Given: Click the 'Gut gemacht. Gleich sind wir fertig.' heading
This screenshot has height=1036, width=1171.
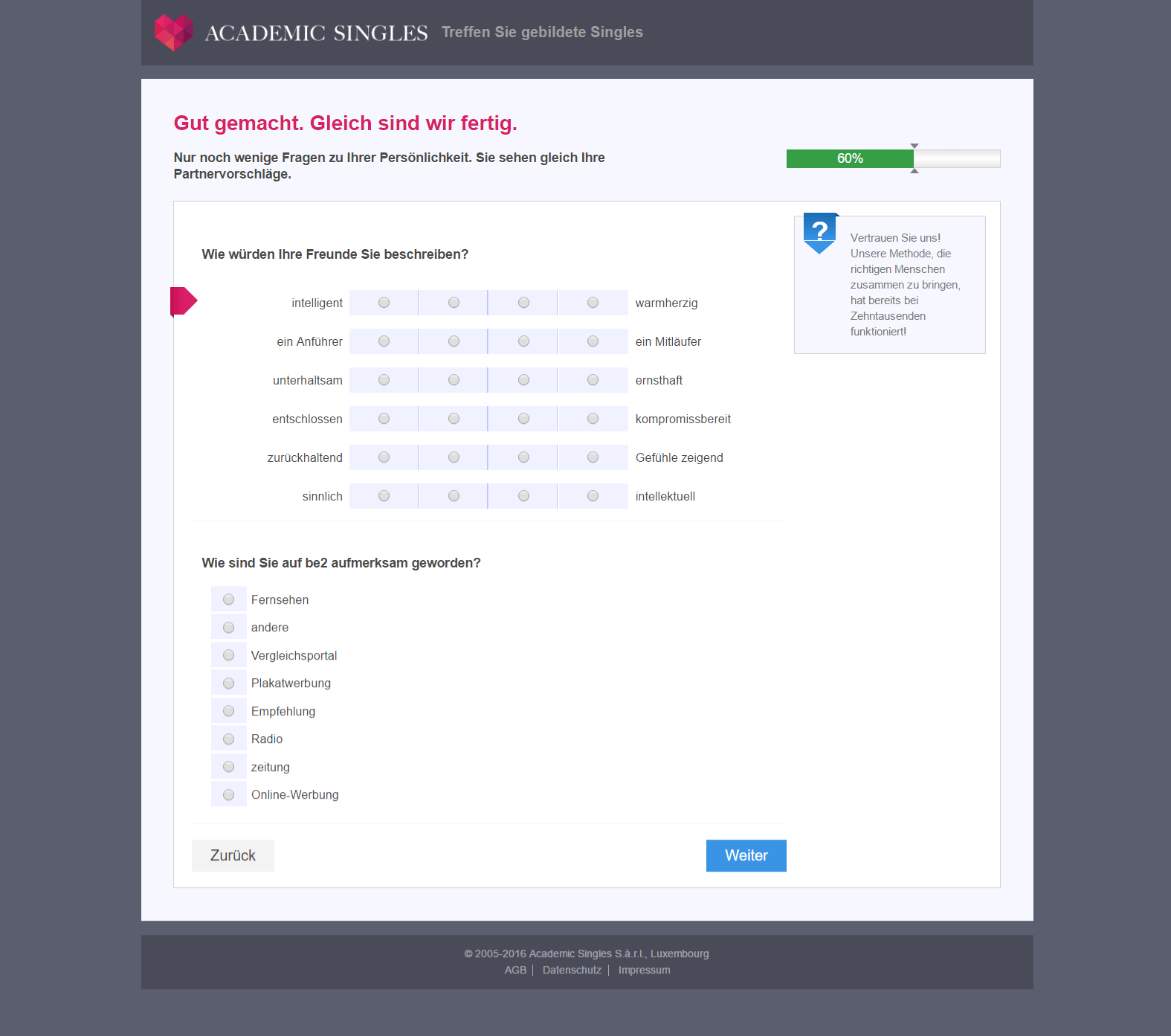Looking at the screenshot, I should (345, 123).
